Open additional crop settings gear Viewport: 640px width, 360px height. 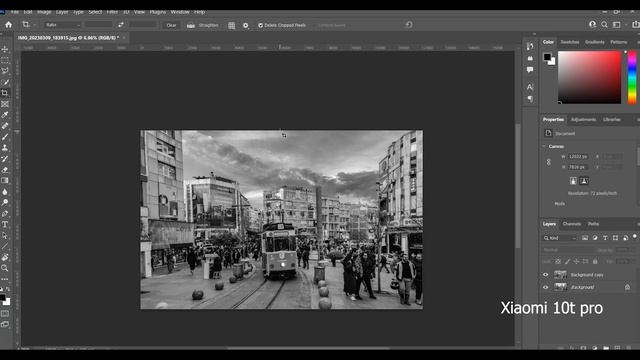click(x=245, y=25)
